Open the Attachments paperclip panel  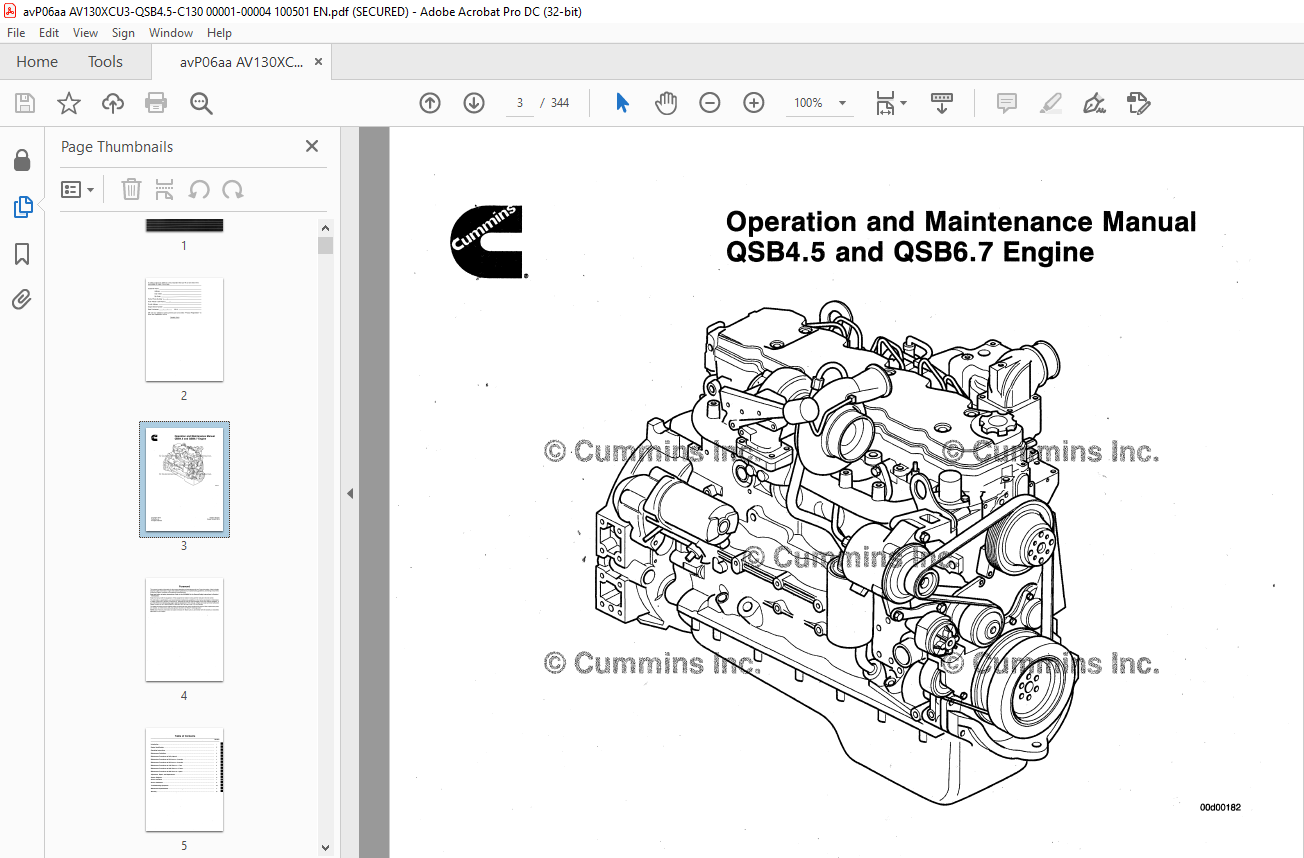click(22, 299)
